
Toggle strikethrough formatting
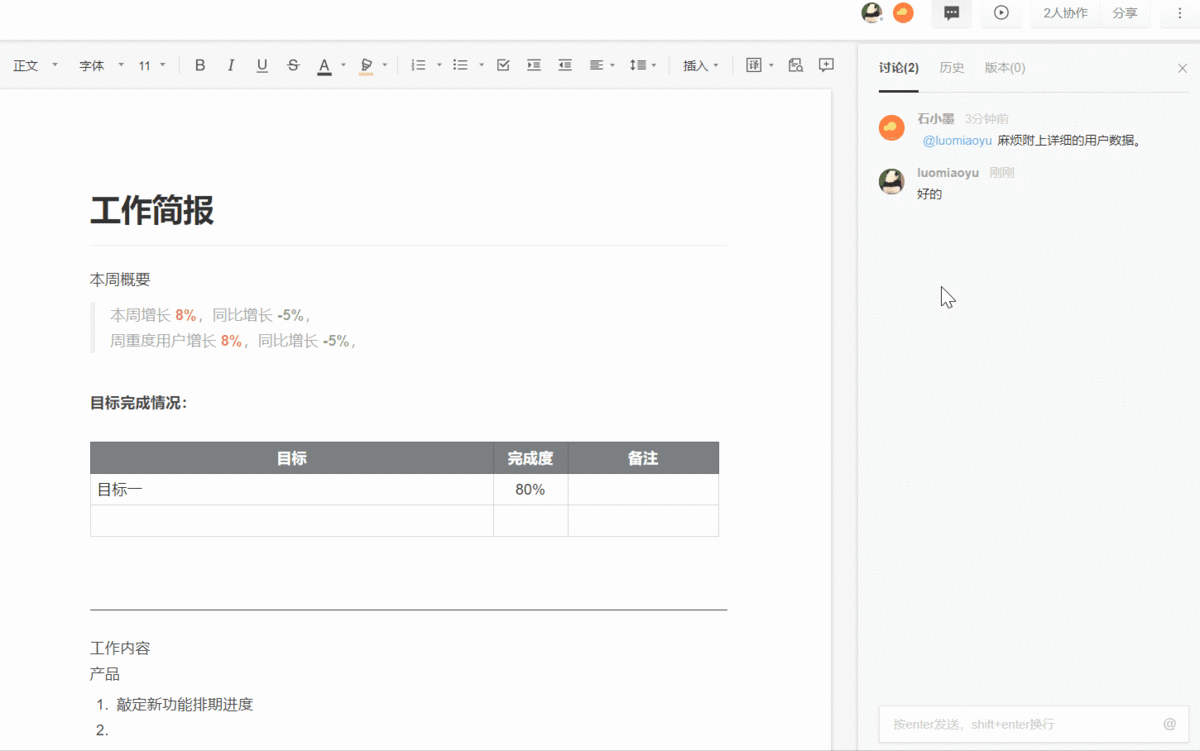(293, 65)
